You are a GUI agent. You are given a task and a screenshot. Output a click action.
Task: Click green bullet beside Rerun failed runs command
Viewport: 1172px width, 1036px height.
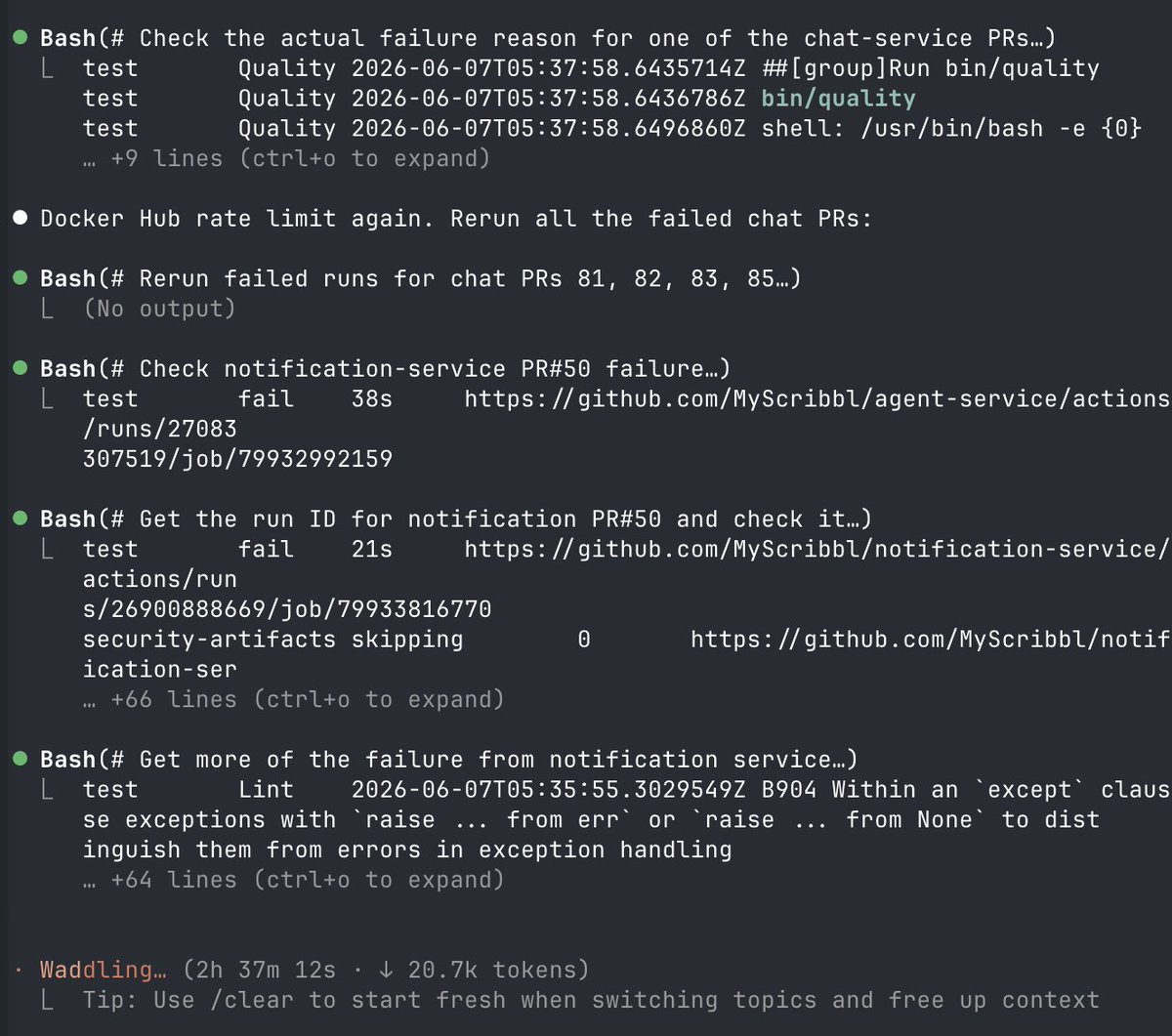[20, 278]
